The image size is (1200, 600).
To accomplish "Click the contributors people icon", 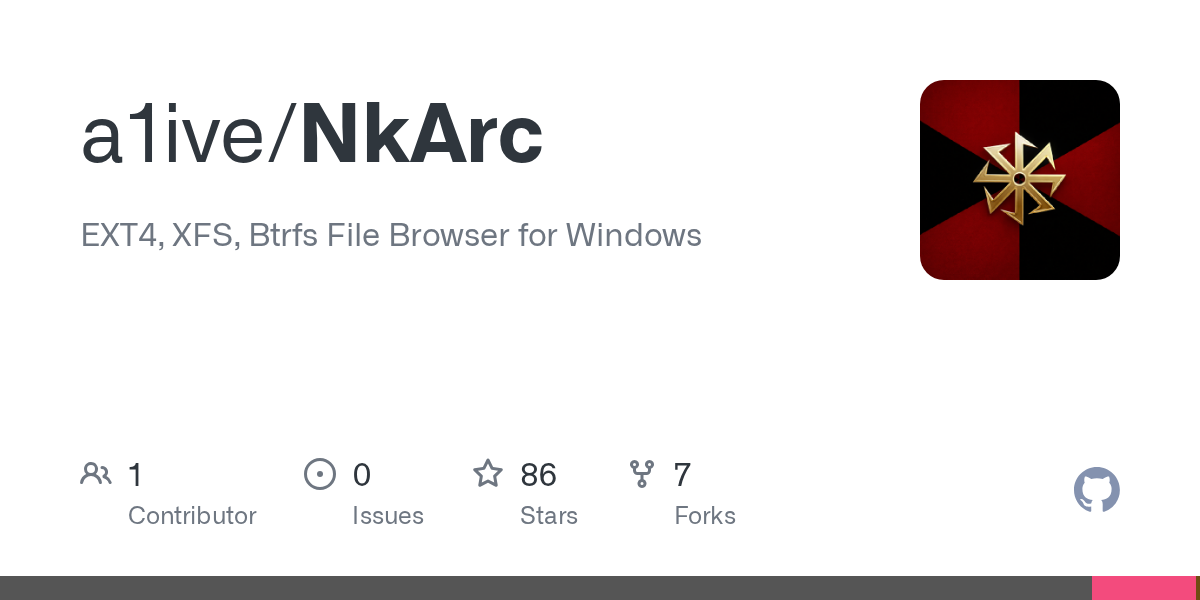I will 96,474.
